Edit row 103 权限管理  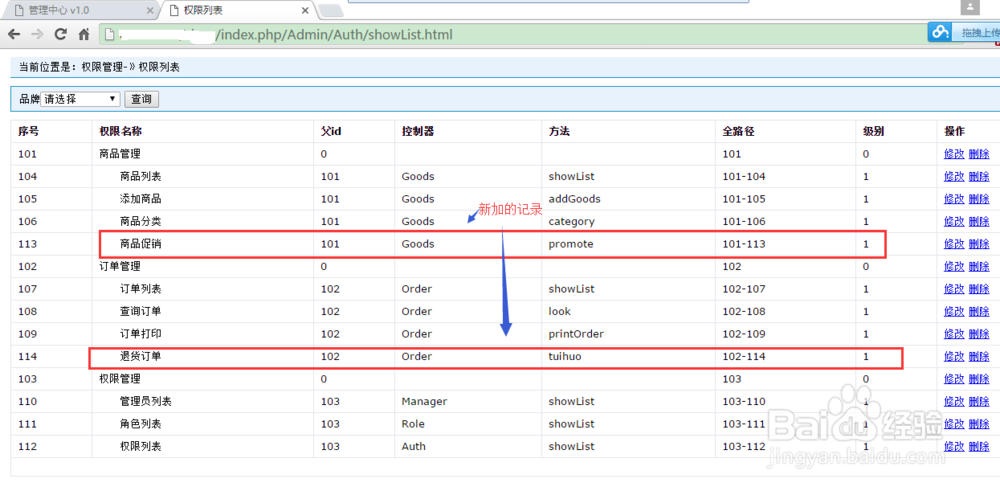pyautogui.click(x=953, y=379)
